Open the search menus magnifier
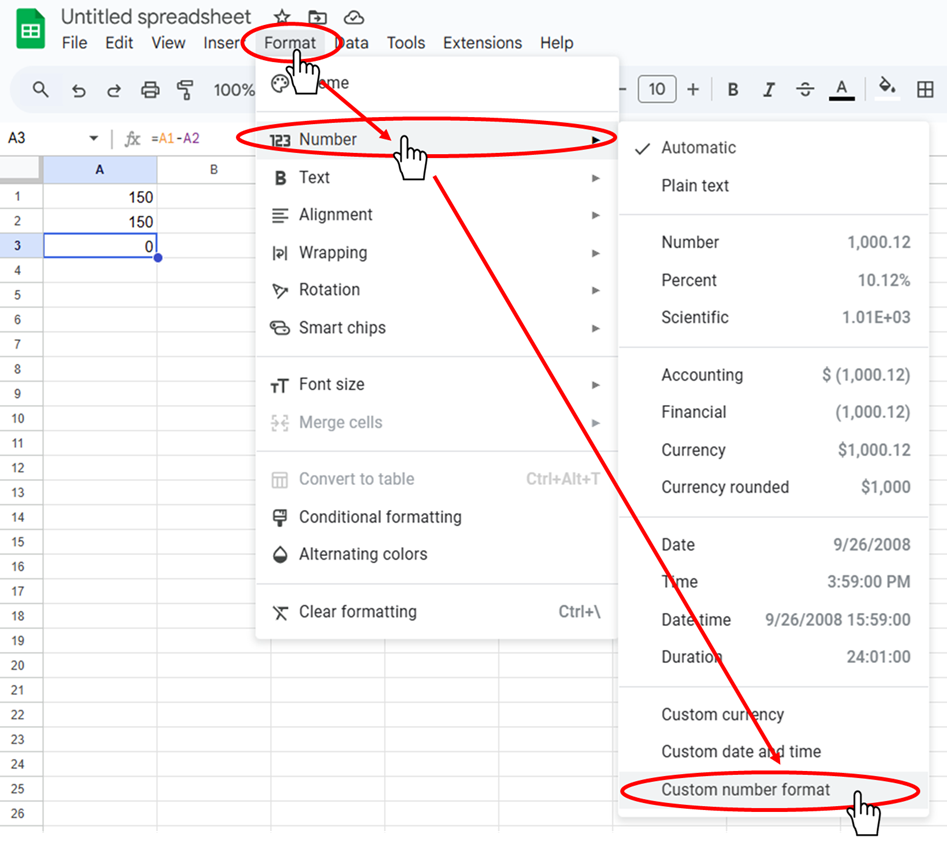The height and width of the screenshot is (842, 947). pos(40,90)
